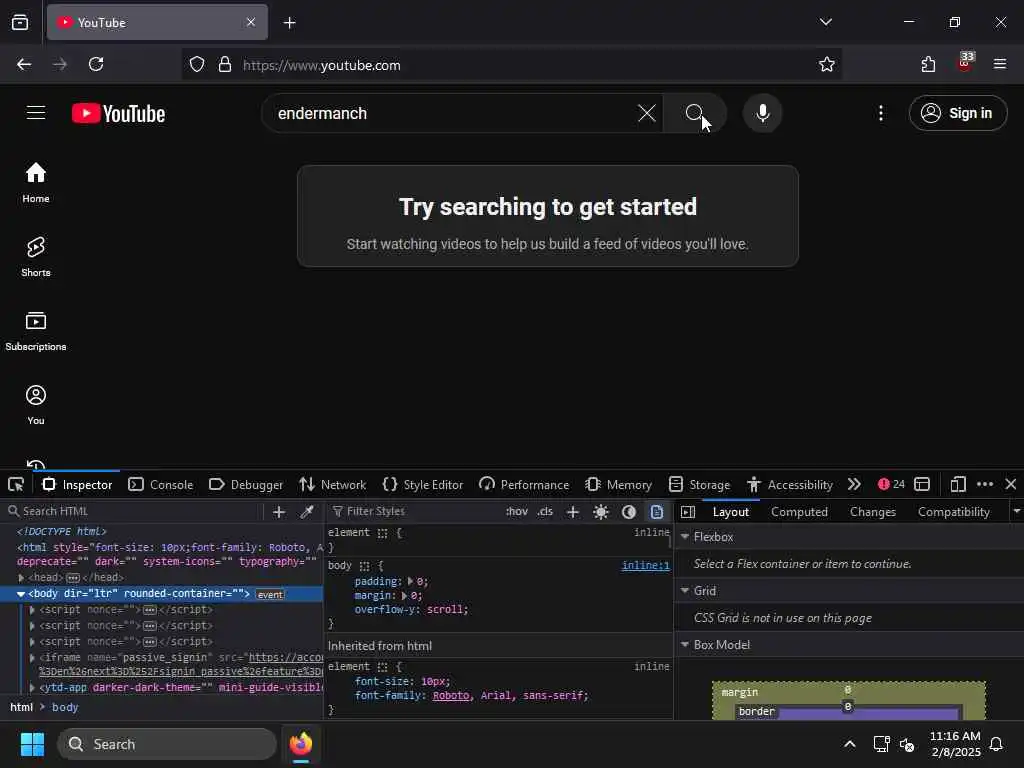Open the Firefox application menu
The height and width of the screenshot is (768, 1024).
click(x=999, y=64)
